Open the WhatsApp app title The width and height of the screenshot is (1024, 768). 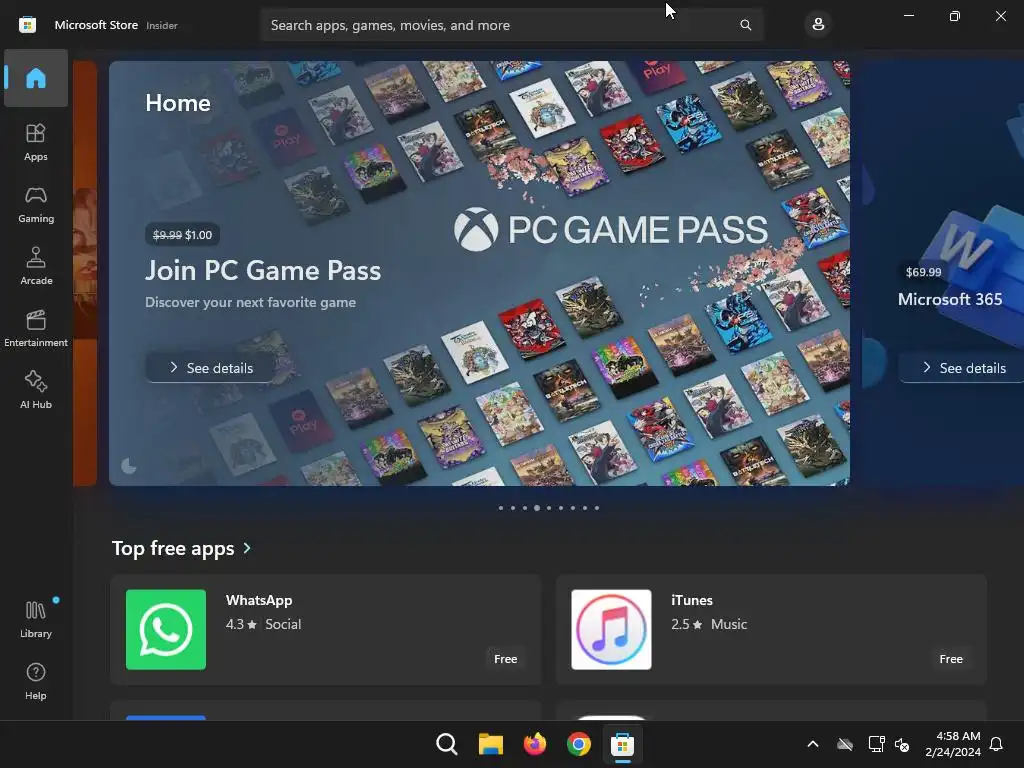coord(259,600)
